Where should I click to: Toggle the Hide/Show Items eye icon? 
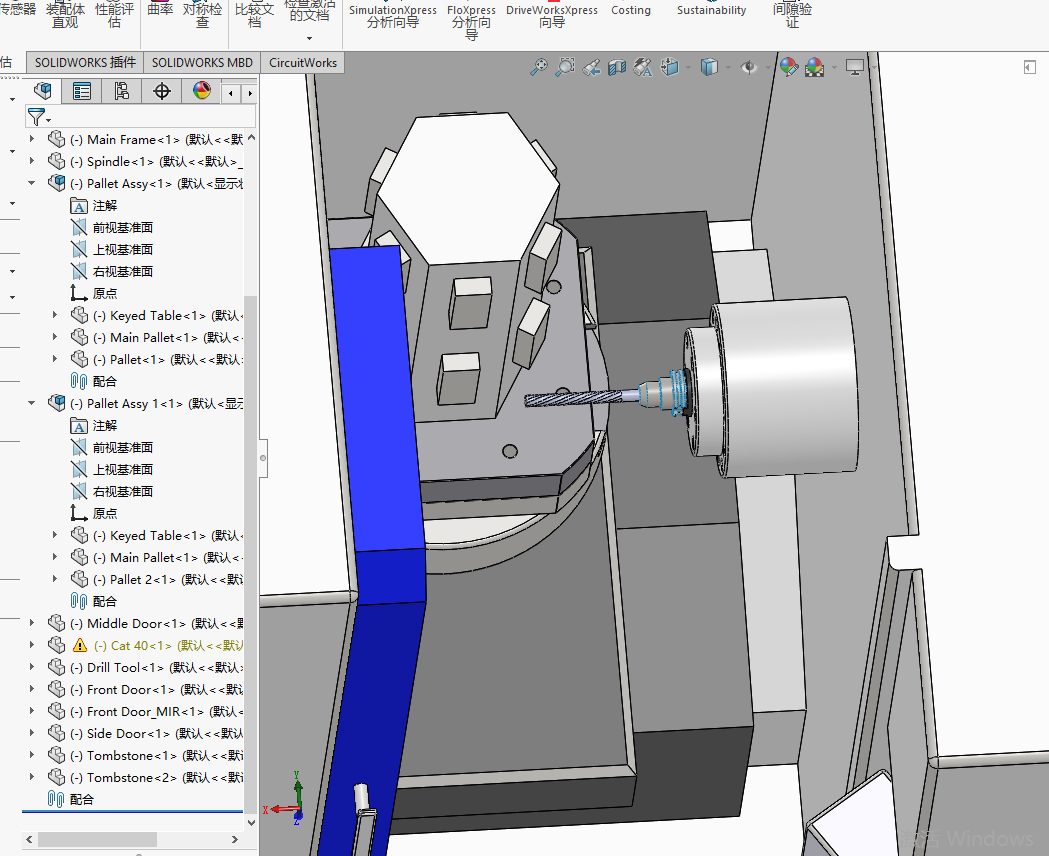(749, 67)
